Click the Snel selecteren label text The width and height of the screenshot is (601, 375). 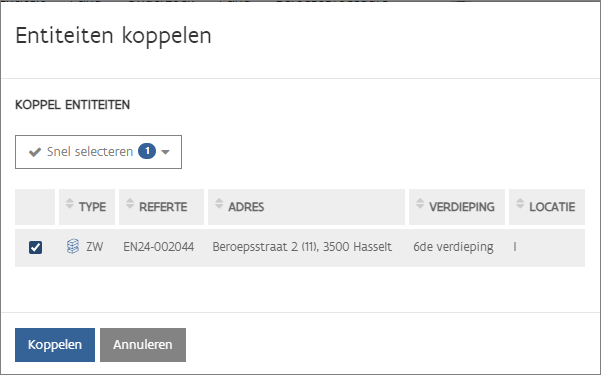[90, 151]
